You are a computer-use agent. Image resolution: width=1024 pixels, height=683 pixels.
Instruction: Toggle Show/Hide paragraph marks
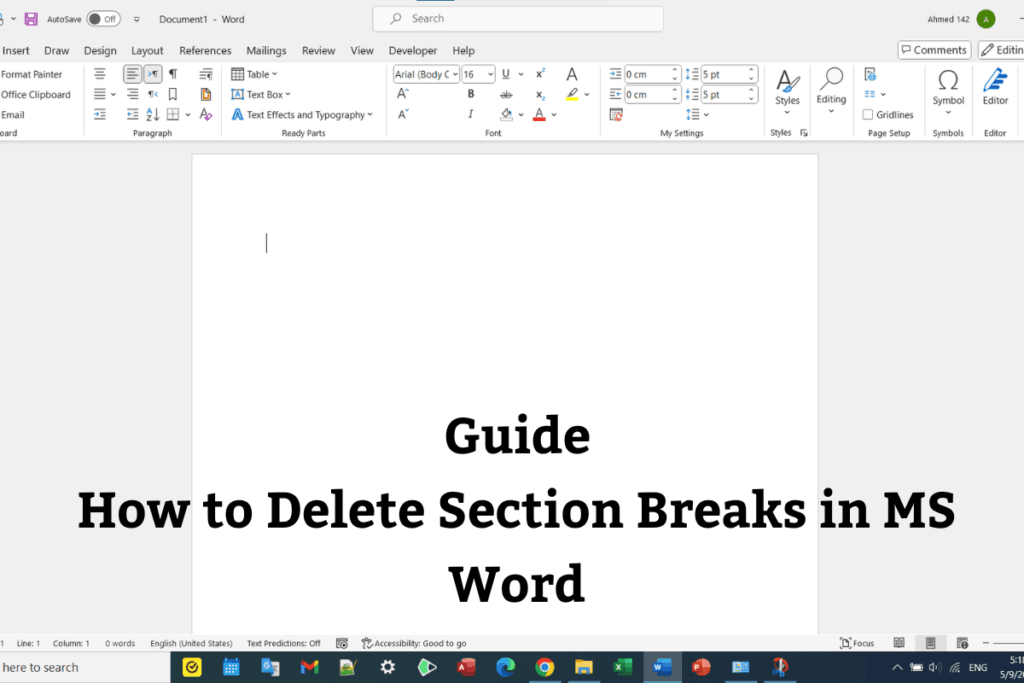click(174, 73)
